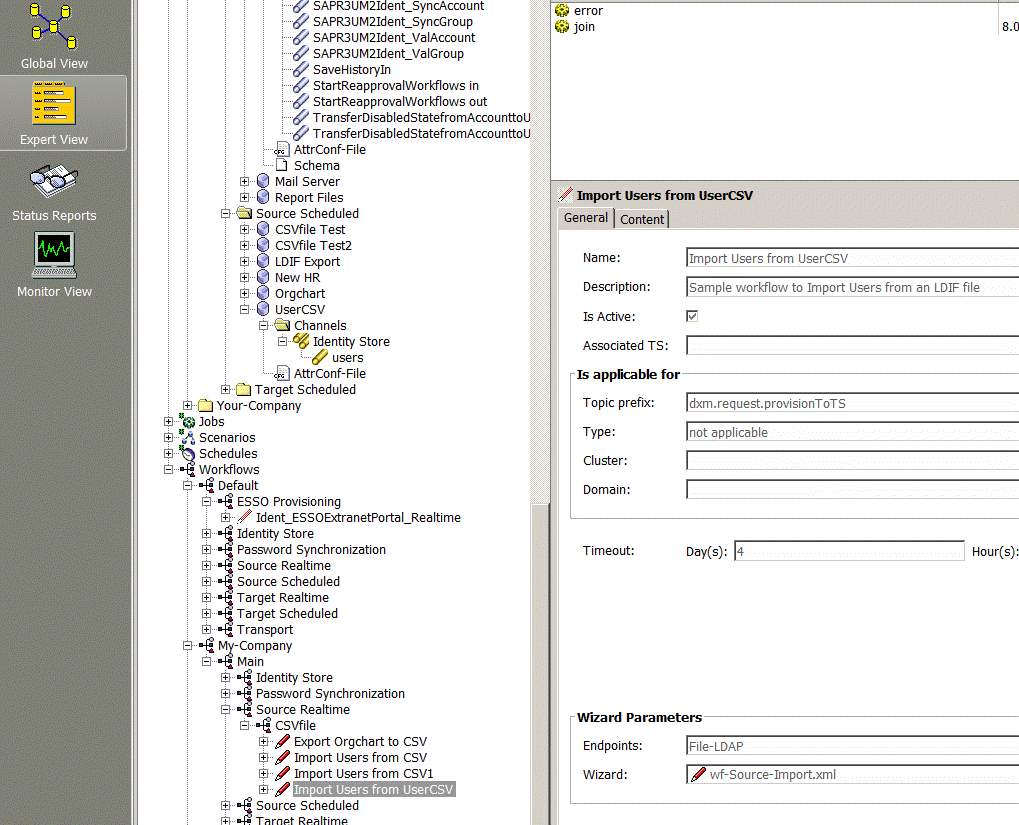Open Status Reports view icon
The height and width of the screenshot is (825, 1019).
[54, 181]
